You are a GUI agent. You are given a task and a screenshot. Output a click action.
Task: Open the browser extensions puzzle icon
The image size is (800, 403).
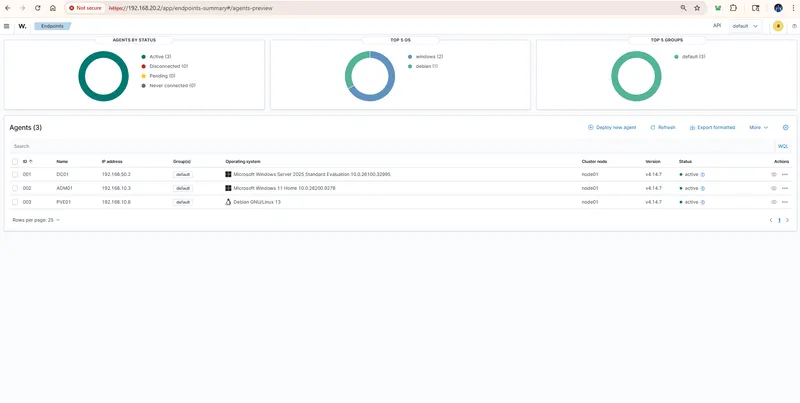734,8
